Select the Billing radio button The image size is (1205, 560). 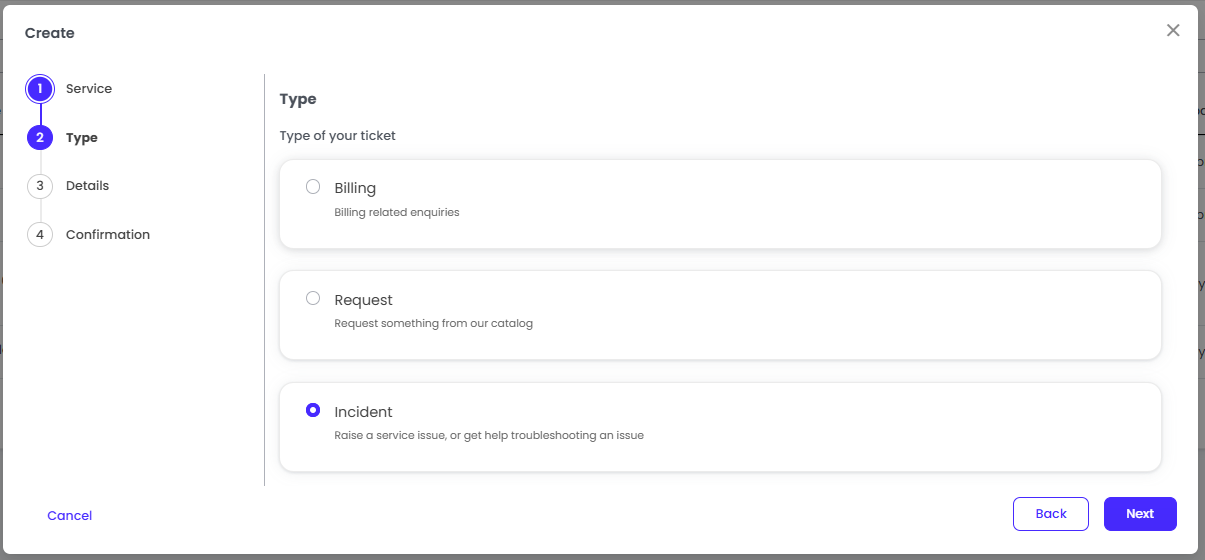tap(313, 187)
